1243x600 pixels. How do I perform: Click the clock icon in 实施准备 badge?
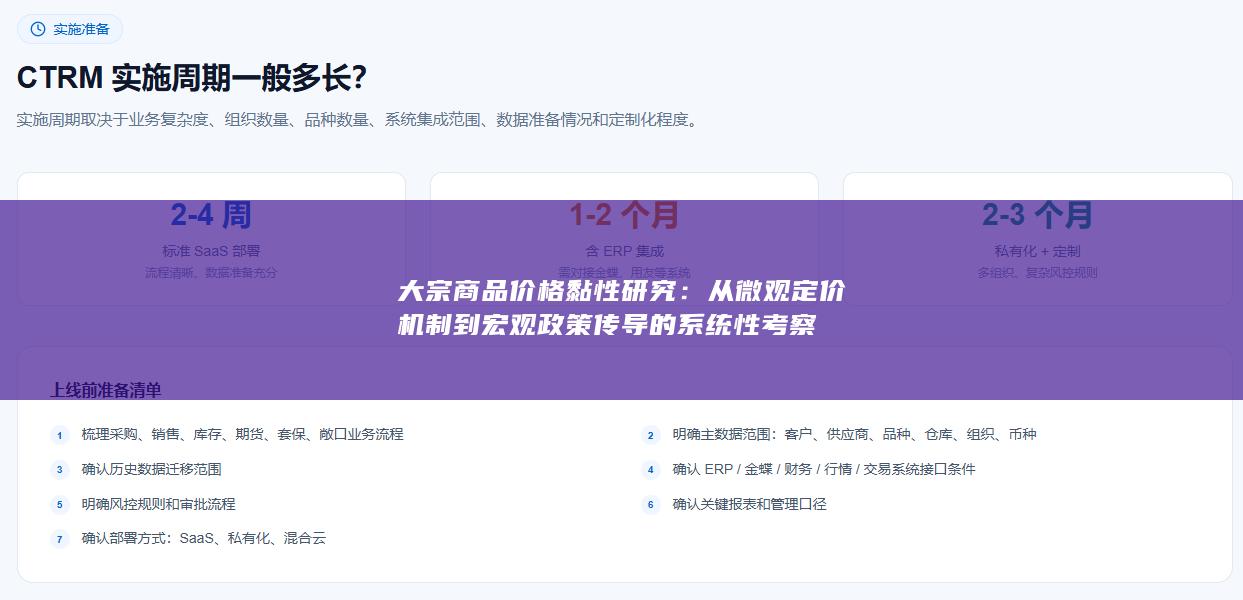(x=38, y=29)
